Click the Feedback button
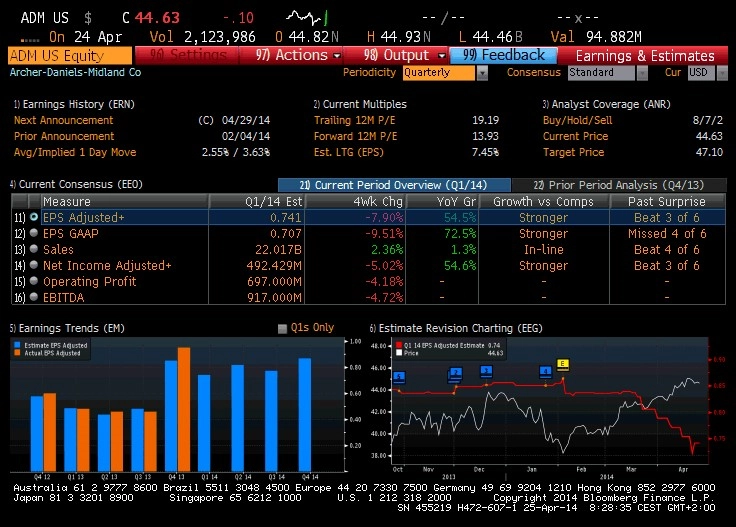The height and width of the screenshot is (527, 736). [503, 55]
